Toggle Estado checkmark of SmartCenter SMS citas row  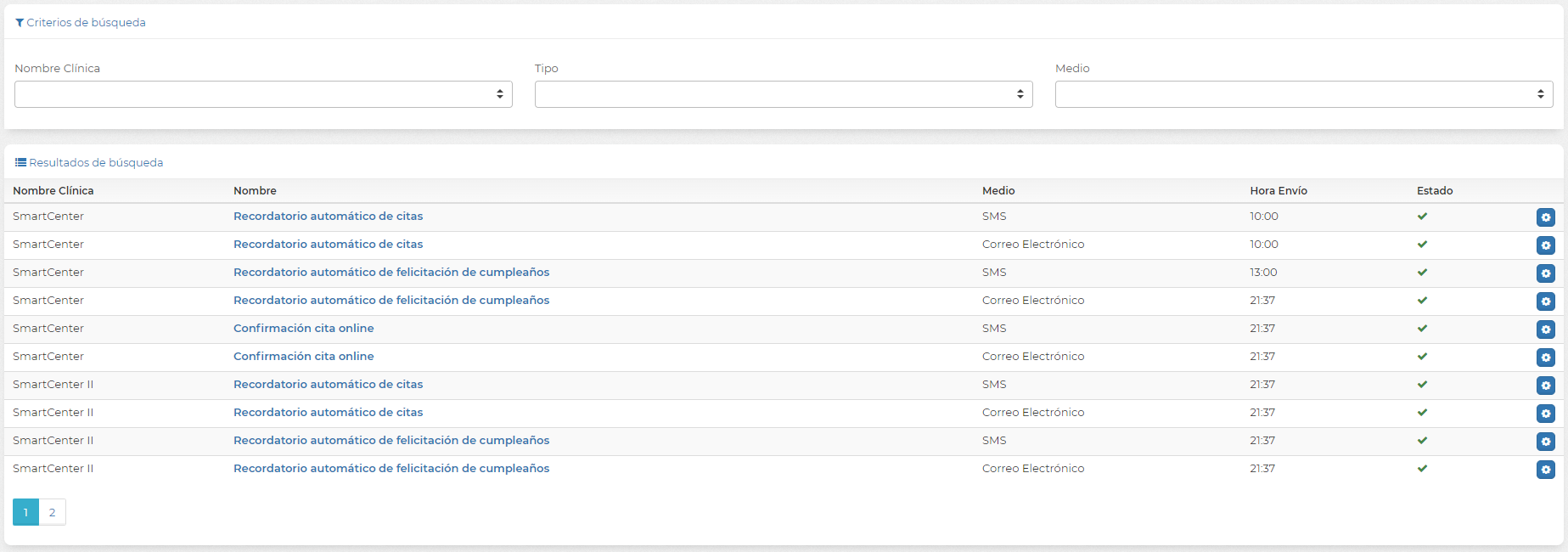click(1422, 217)
